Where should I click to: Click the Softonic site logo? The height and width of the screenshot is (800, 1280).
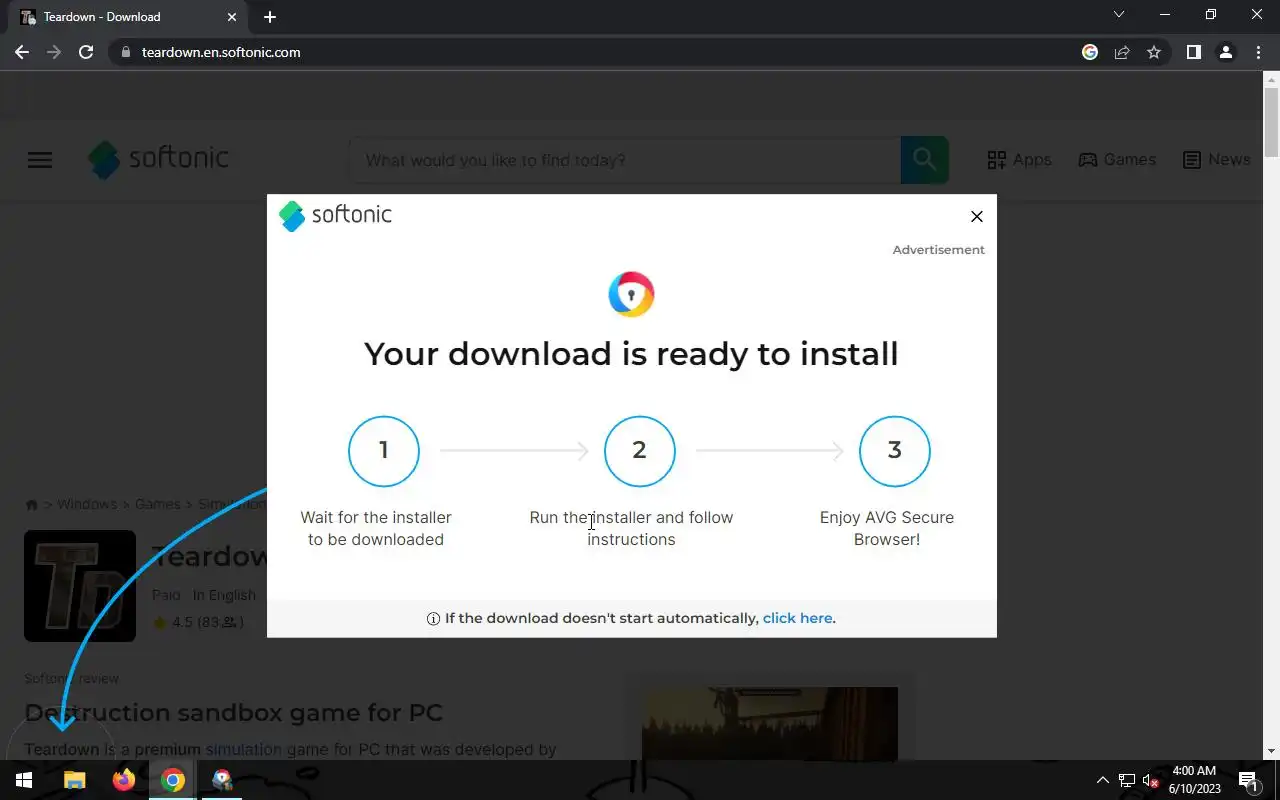click(158, 159)
